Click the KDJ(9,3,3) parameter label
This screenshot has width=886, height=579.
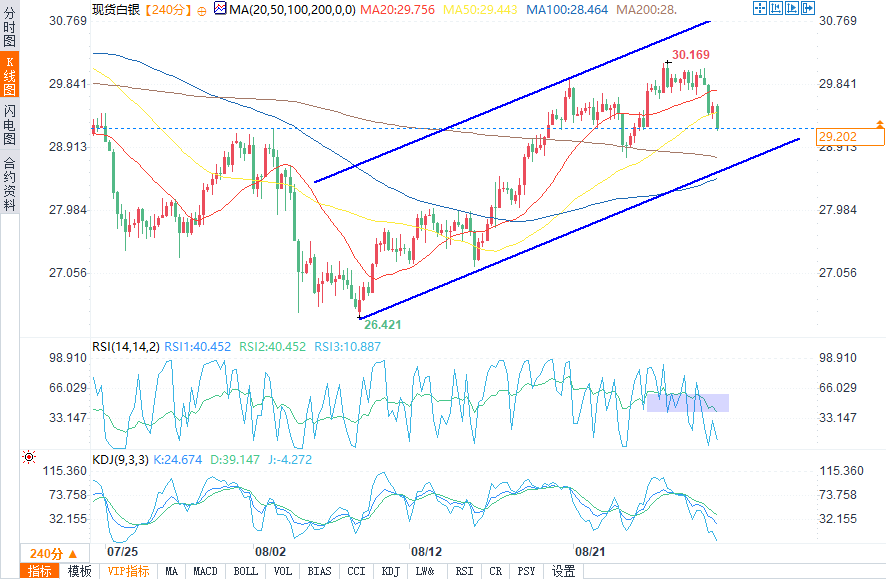[120, 459]
